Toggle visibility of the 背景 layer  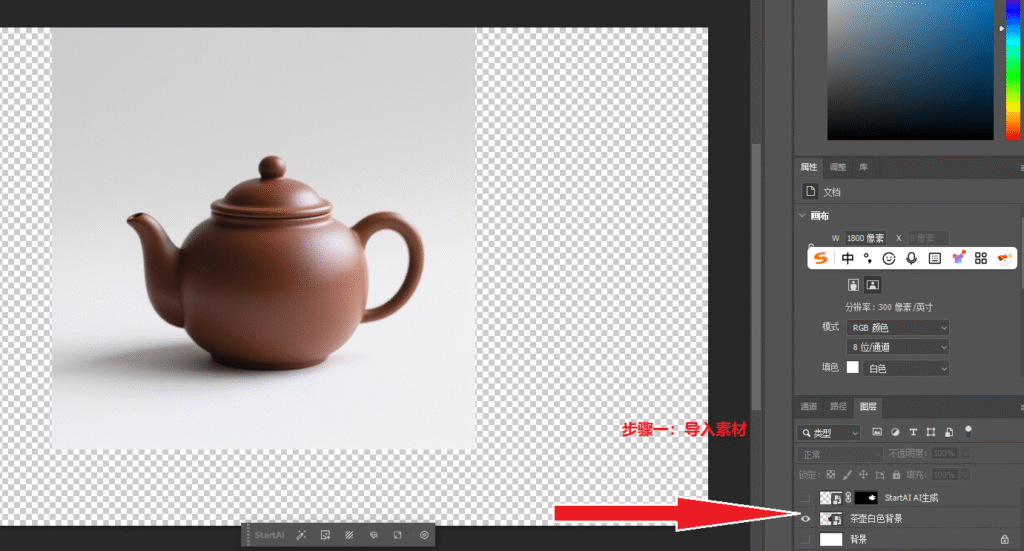pyautogui.click(x=806, y=539)
